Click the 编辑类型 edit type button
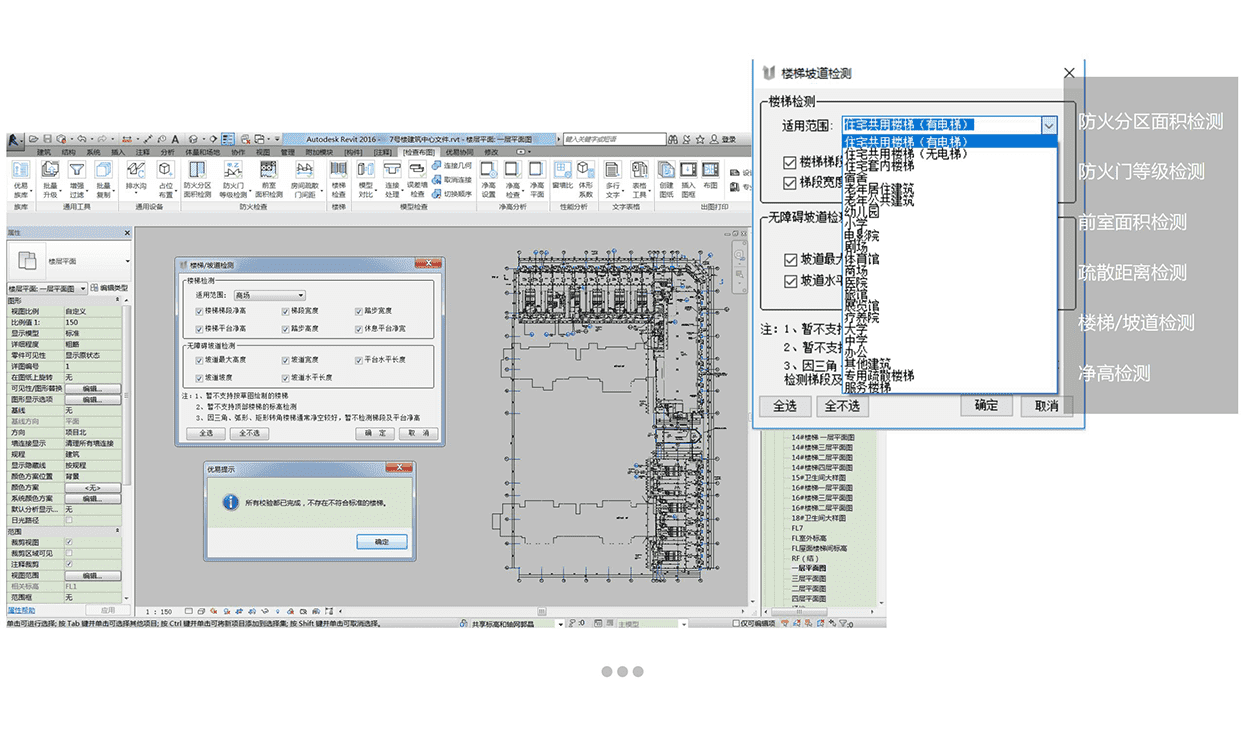Screen dimensions: 1245x744 coord(110,288)
